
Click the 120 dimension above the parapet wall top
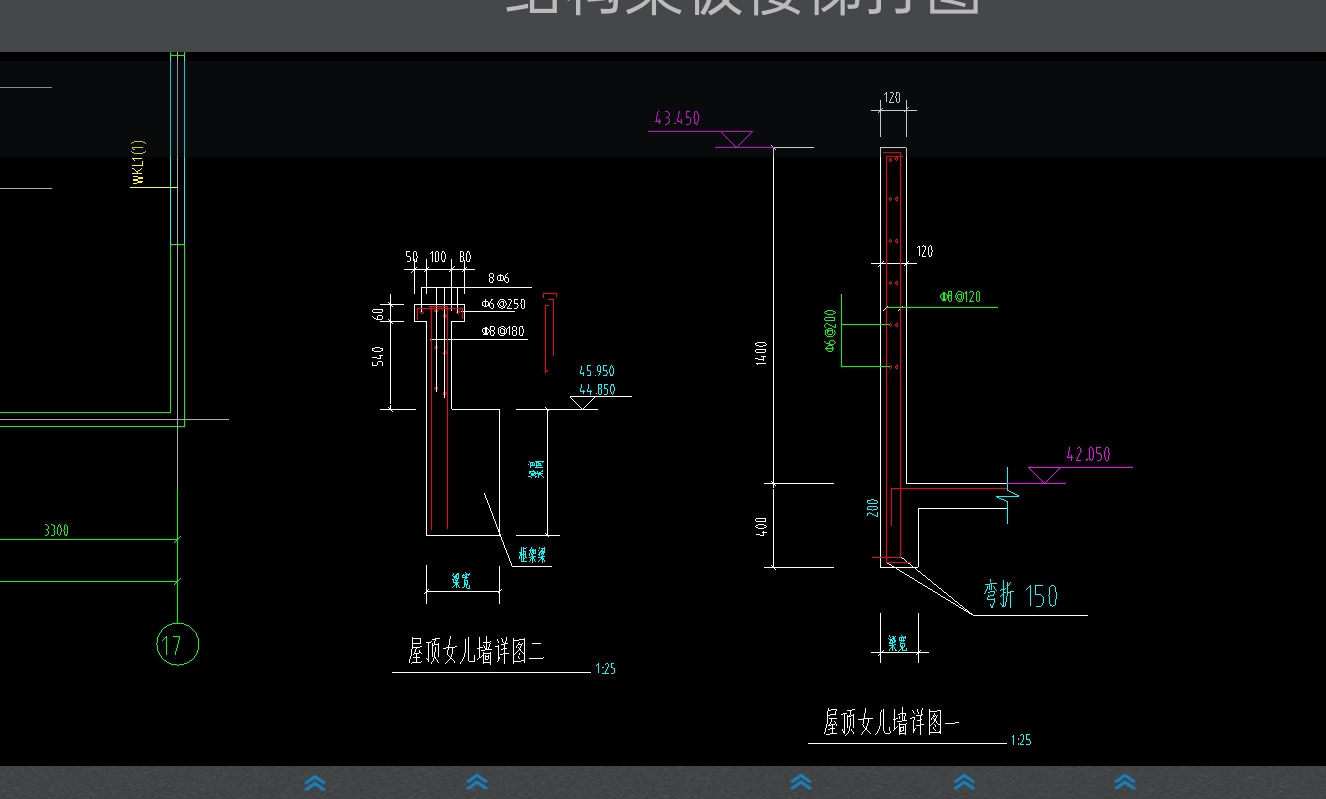pos(892,98)
